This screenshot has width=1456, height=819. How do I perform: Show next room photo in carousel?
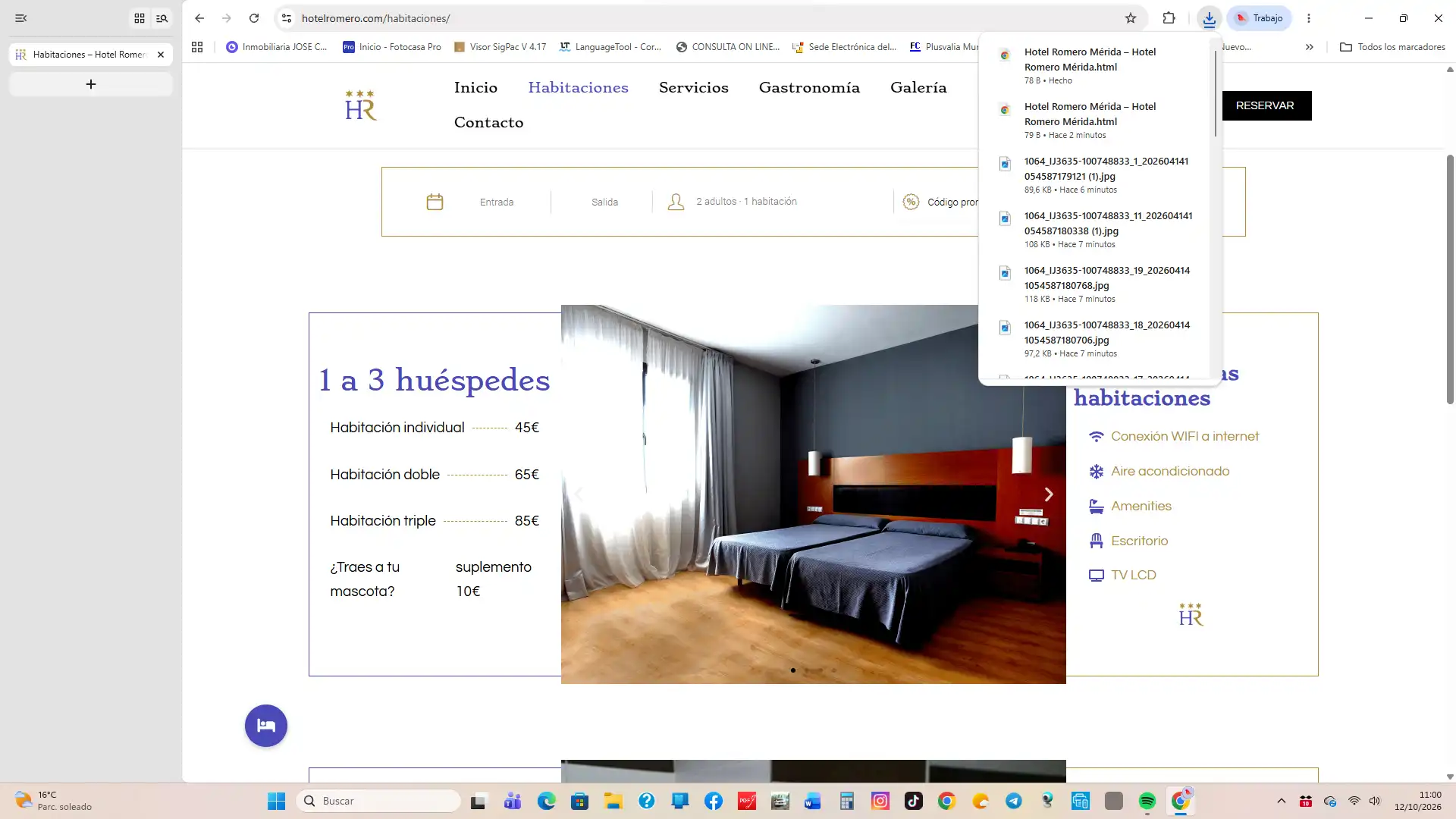pos(1049,494)
